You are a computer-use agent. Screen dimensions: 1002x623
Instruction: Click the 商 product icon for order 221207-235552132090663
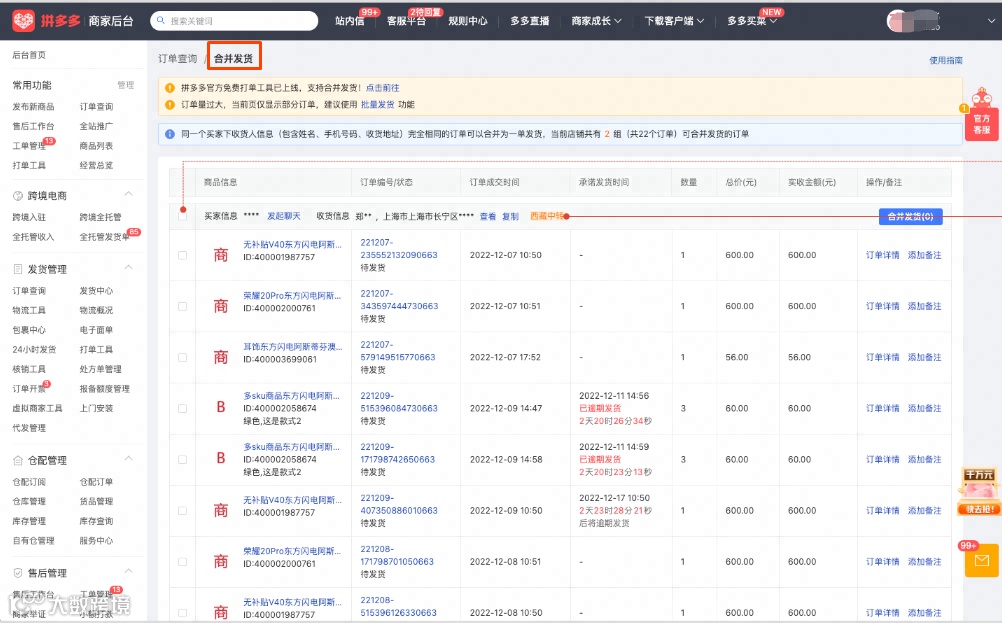220,255
